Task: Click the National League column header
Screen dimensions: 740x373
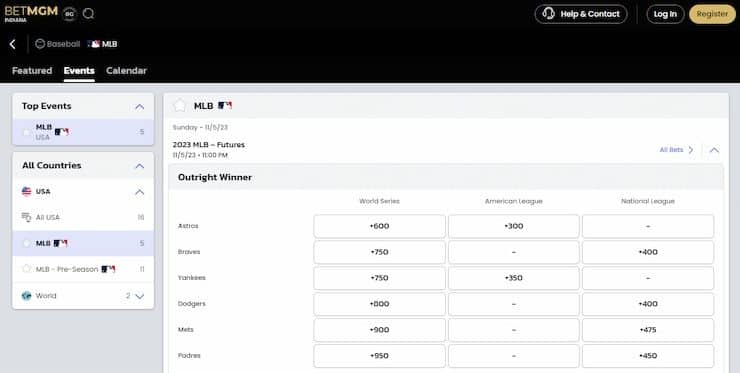Action: 648,201
